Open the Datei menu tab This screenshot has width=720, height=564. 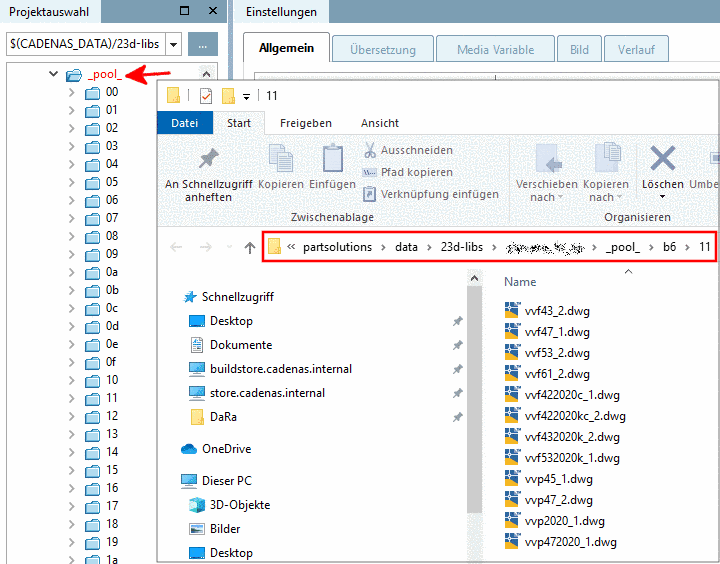(185, 123)
